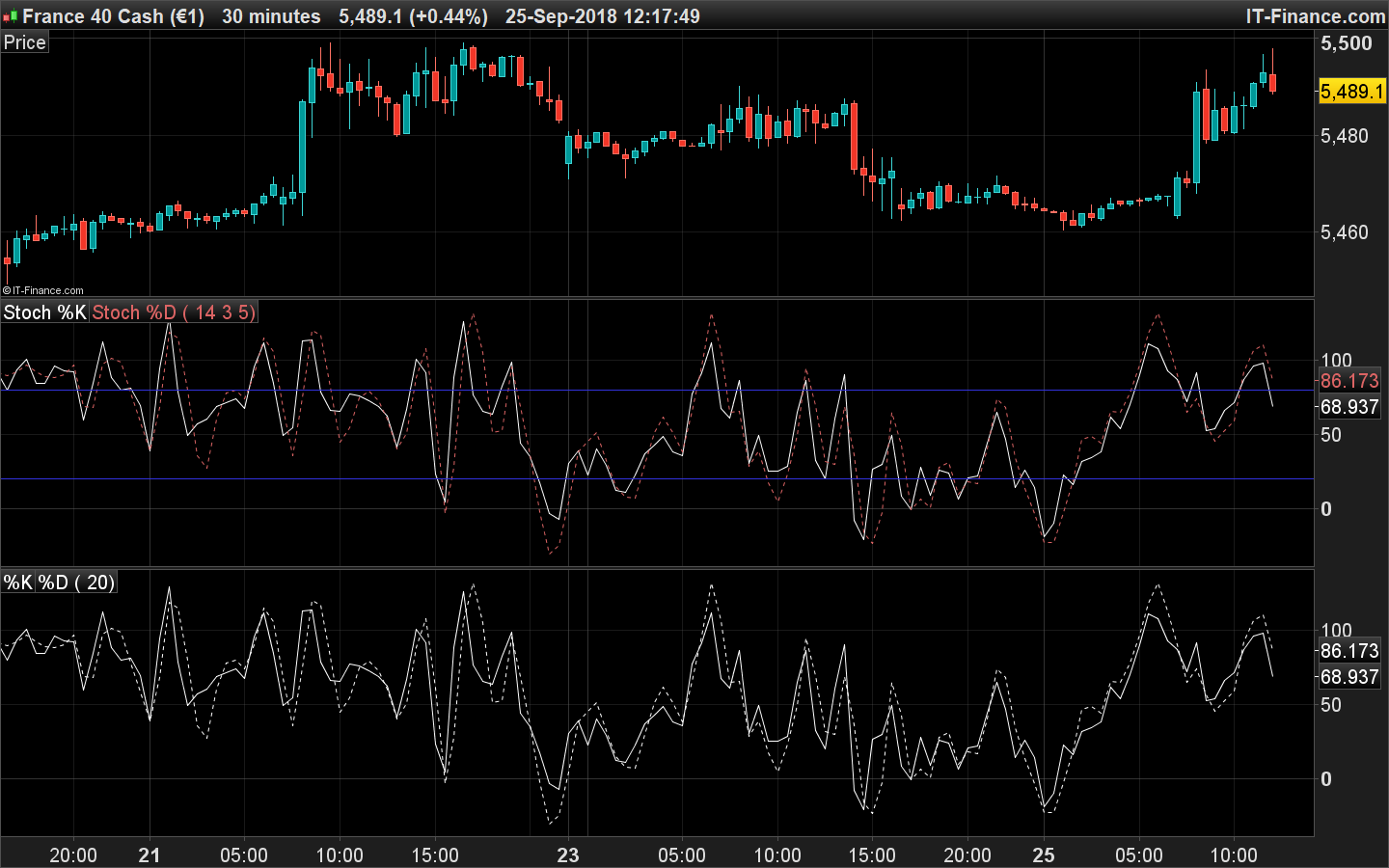The width and height of the screenshot is (1389, 868).
Task: Select the red Stoch %D ( 14 3 5) label
Action: (x=174, y=312)
